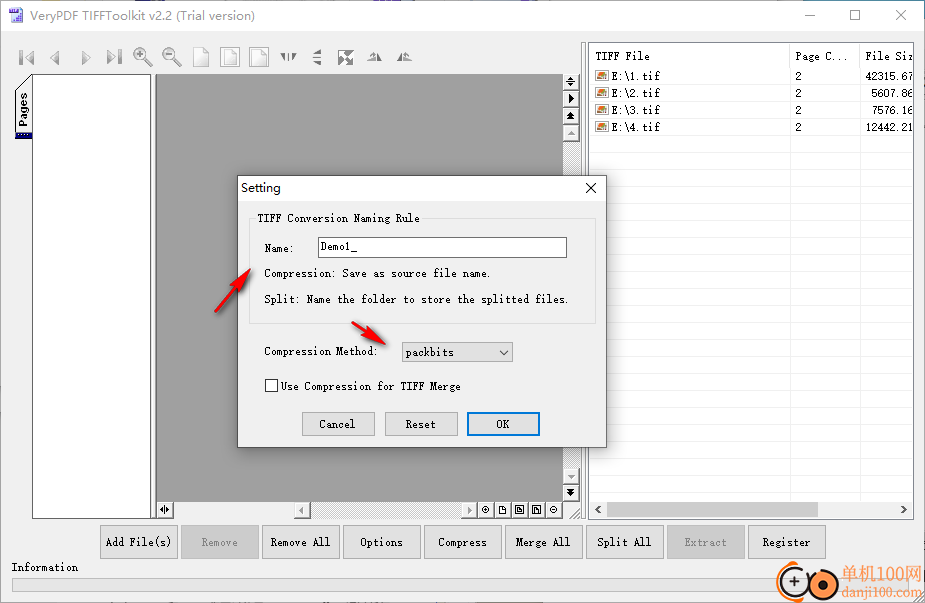Click the Add File(s) button

point(139,542)
